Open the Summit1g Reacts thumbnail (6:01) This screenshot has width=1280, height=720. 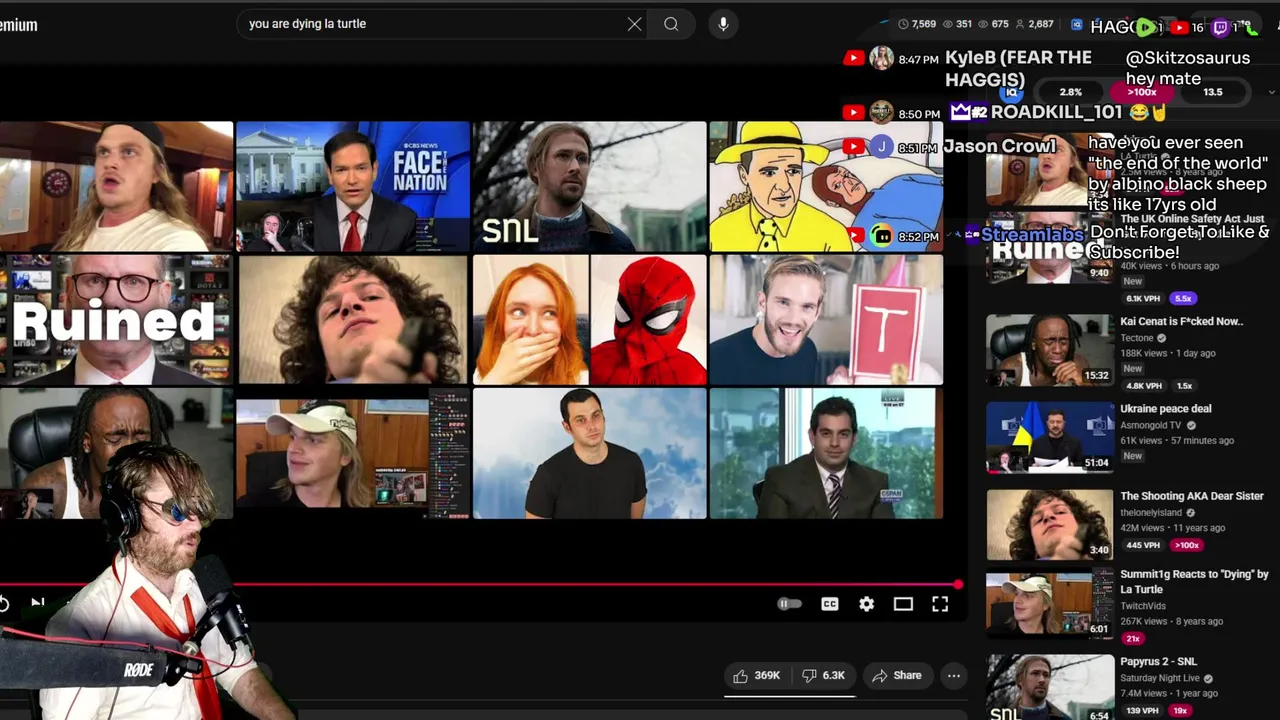coord(1049,602)
